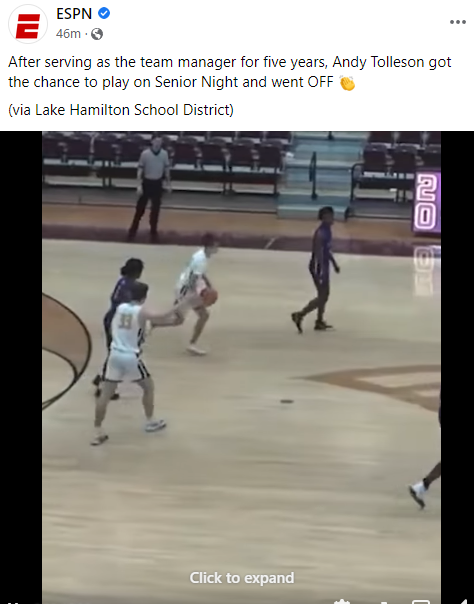Click the referee standing at the sideline
The width and height of the screenshot is (474, 604).
(x=151, y=188)
